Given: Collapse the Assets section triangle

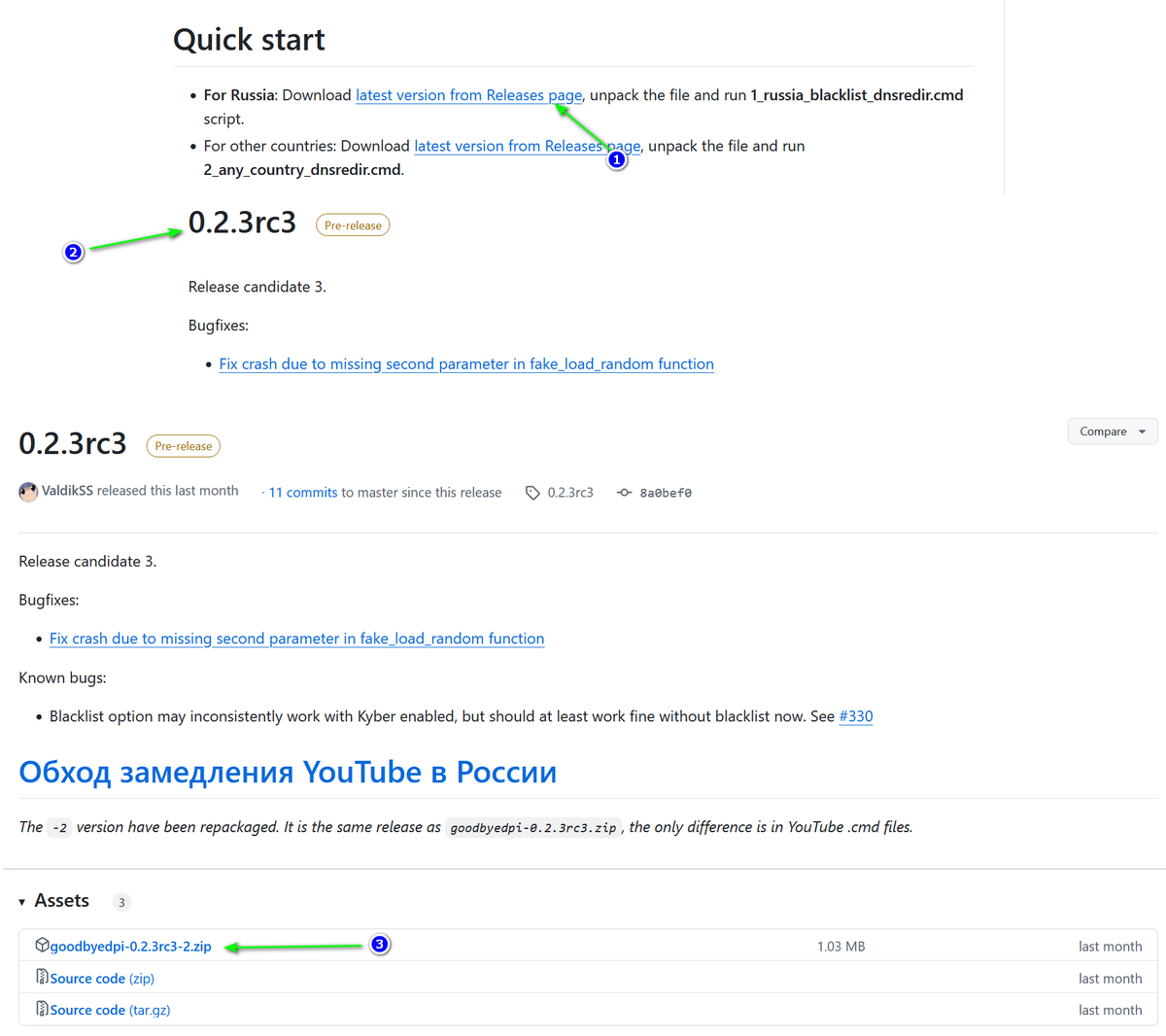Looking at the screenshot, I should 22,902.
